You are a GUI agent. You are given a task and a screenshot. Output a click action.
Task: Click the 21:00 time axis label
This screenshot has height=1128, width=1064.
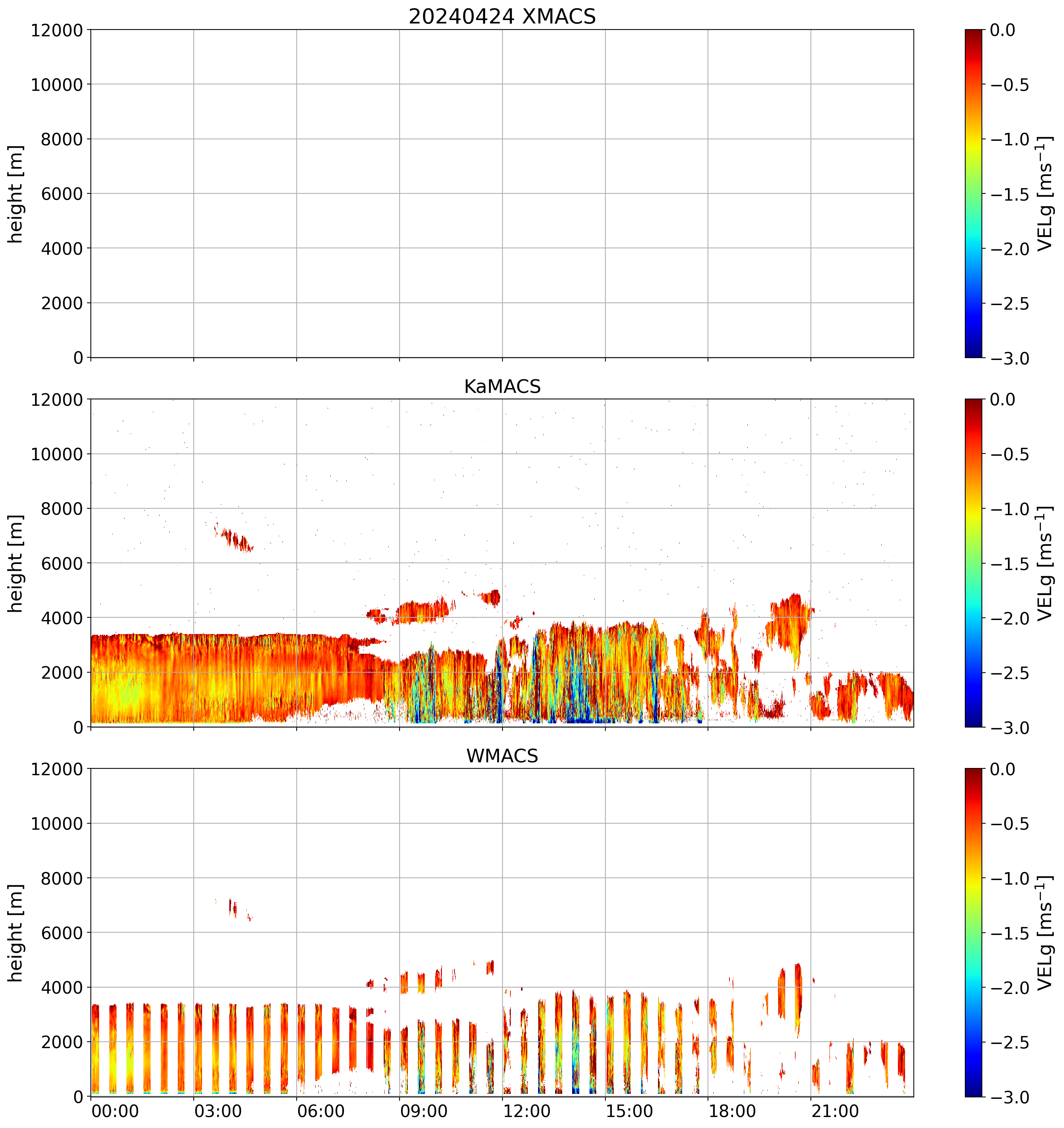(x=835, y=1111)
